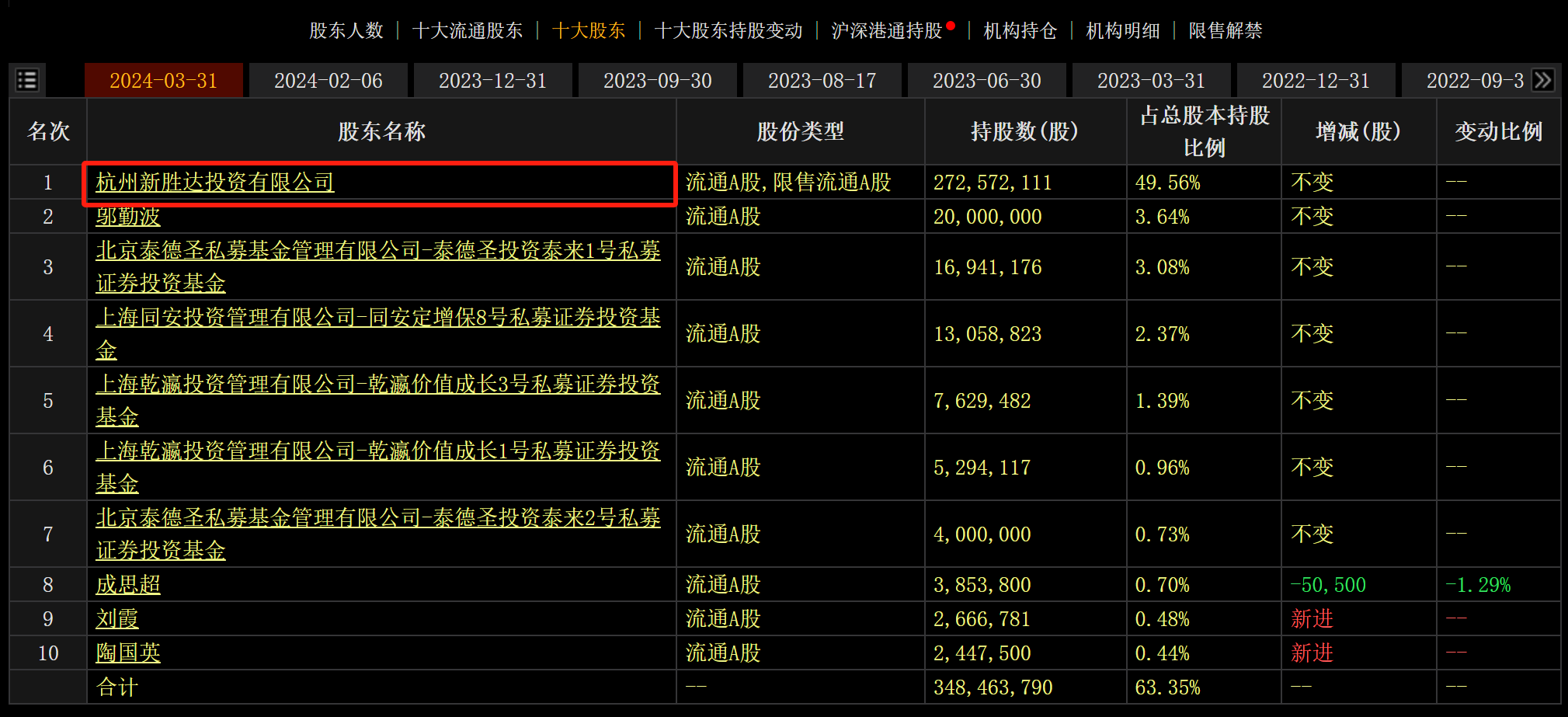Select the 十大股东 tab
Image resolution: width=1568 pixels, height=717 pixels.
click(589, 30)
